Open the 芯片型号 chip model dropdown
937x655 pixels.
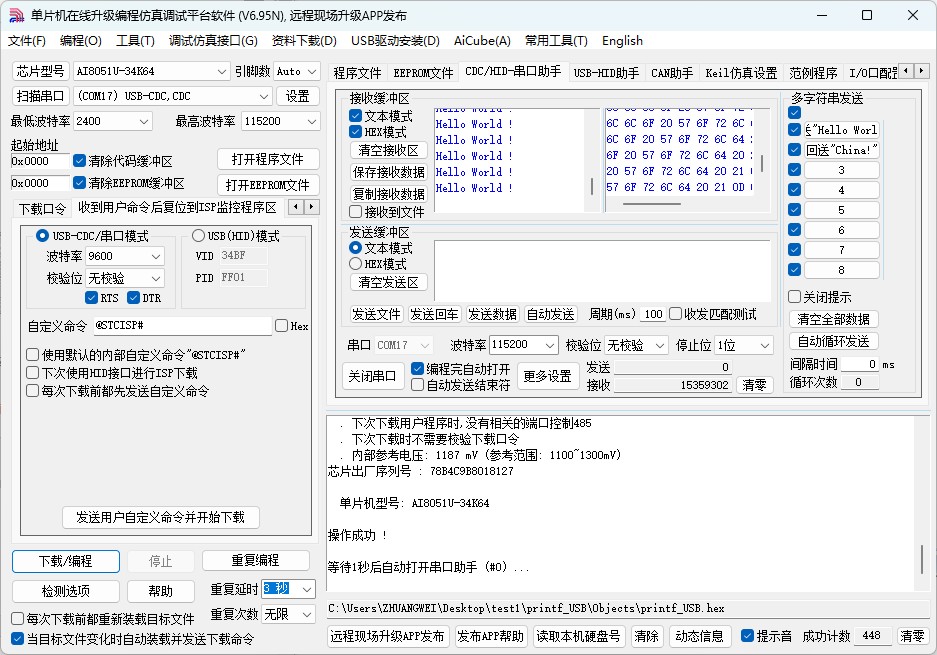coord(222,72)
